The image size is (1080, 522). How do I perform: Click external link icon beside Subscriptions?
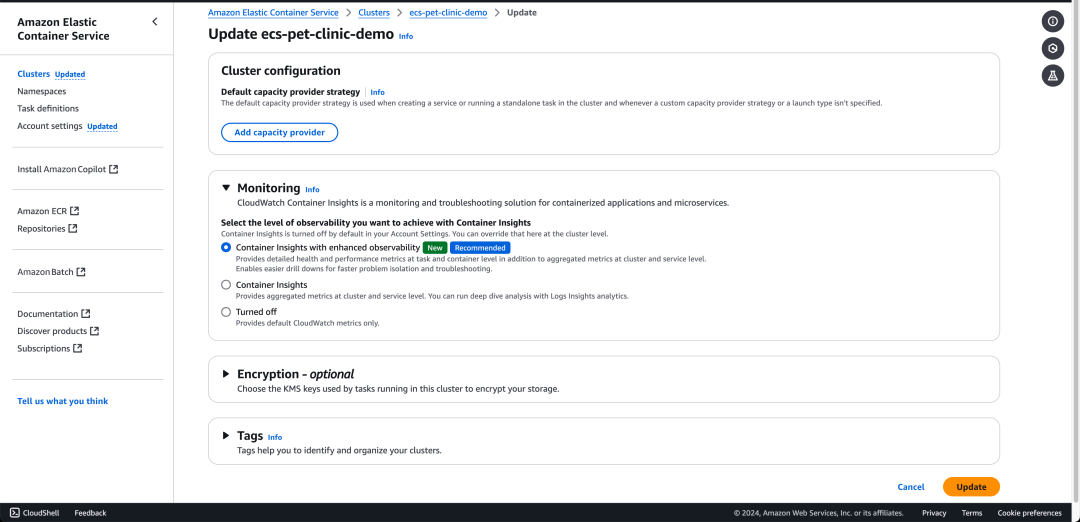point(78,348)
